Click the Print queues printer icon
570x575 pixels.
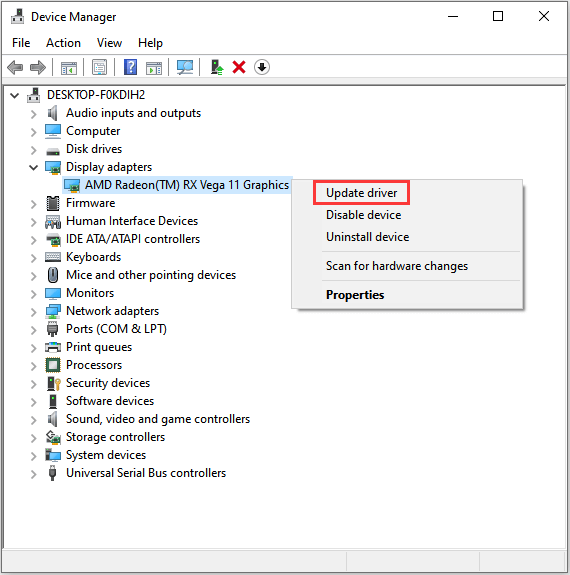53,347
